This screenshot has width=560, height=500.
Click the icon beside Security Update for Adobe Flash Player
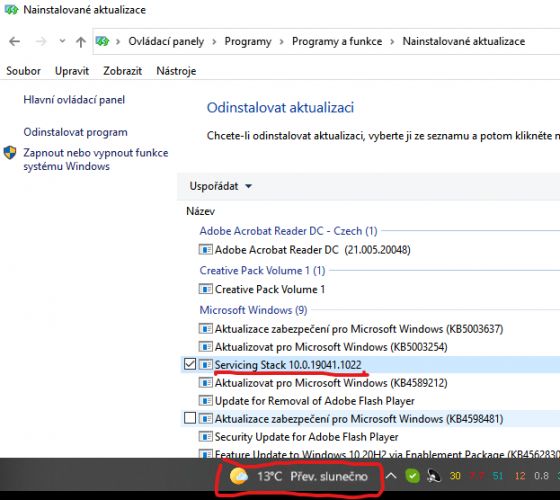205,437
